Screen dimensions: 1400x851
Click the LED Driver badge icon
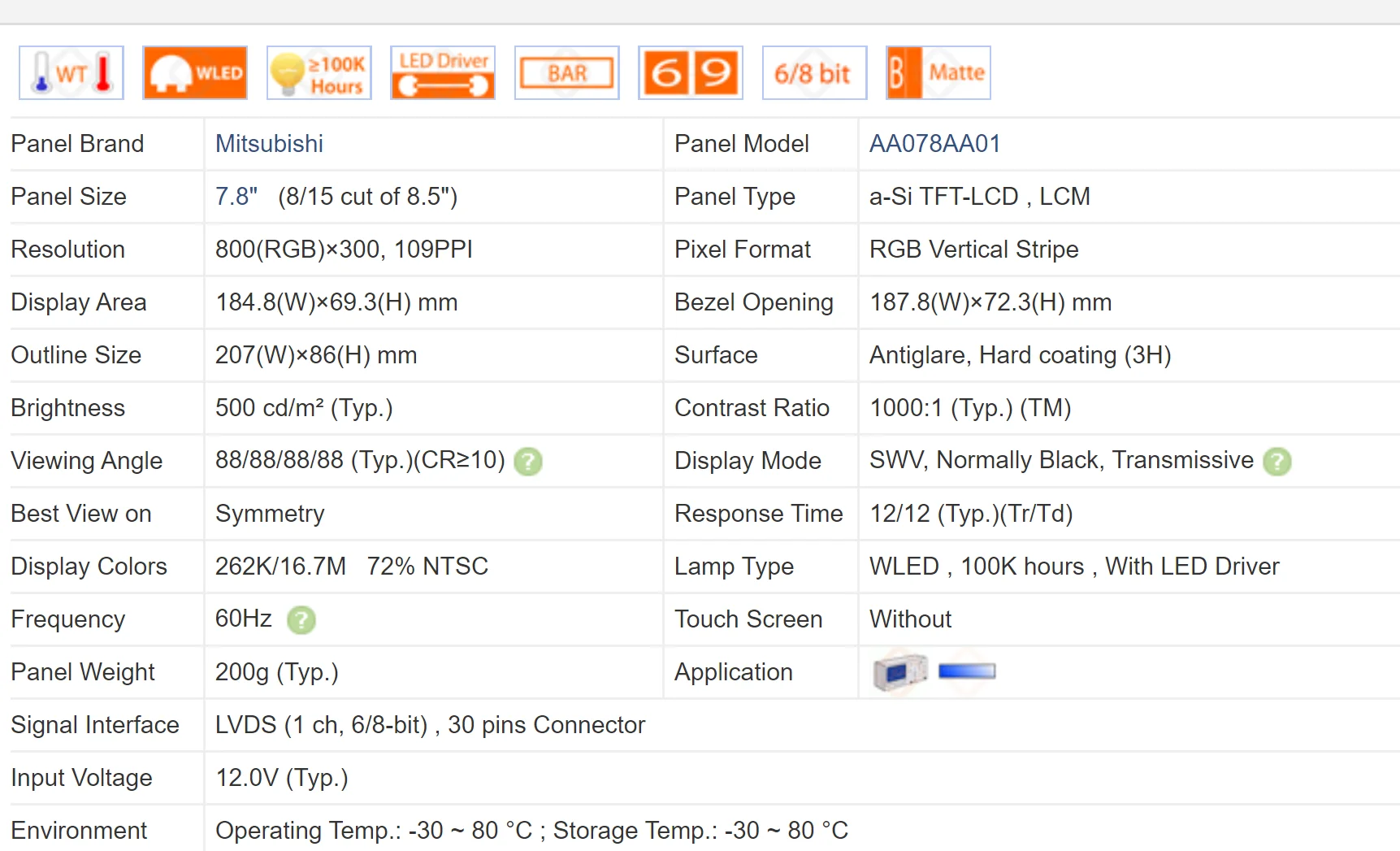pyautogui.click(x=443, y=73)
